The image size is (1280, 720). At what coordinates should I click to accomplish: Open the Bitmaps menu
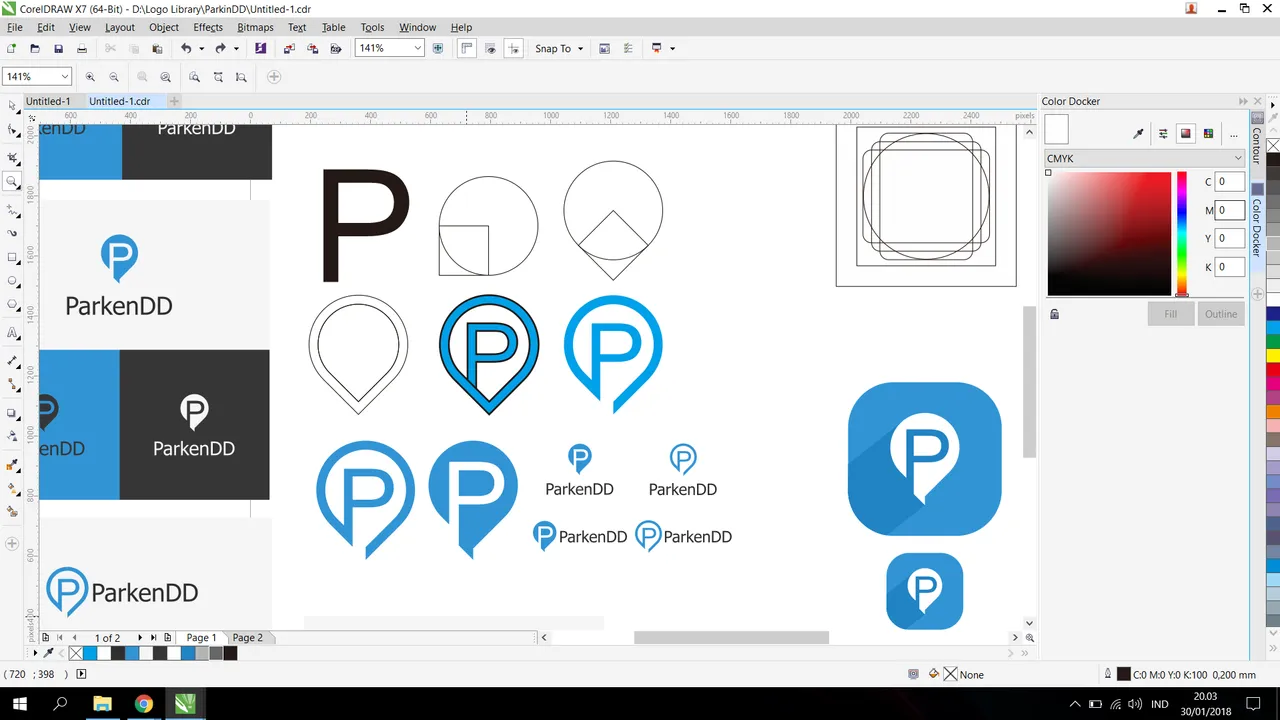[255, 27]
